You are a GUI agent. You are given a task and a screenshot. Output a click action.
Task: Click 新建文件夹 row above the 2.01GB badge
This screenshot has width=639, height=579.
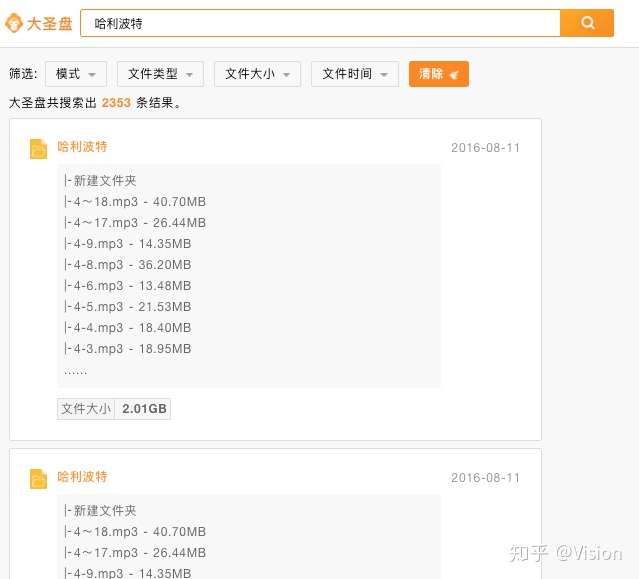click(100, 181)
